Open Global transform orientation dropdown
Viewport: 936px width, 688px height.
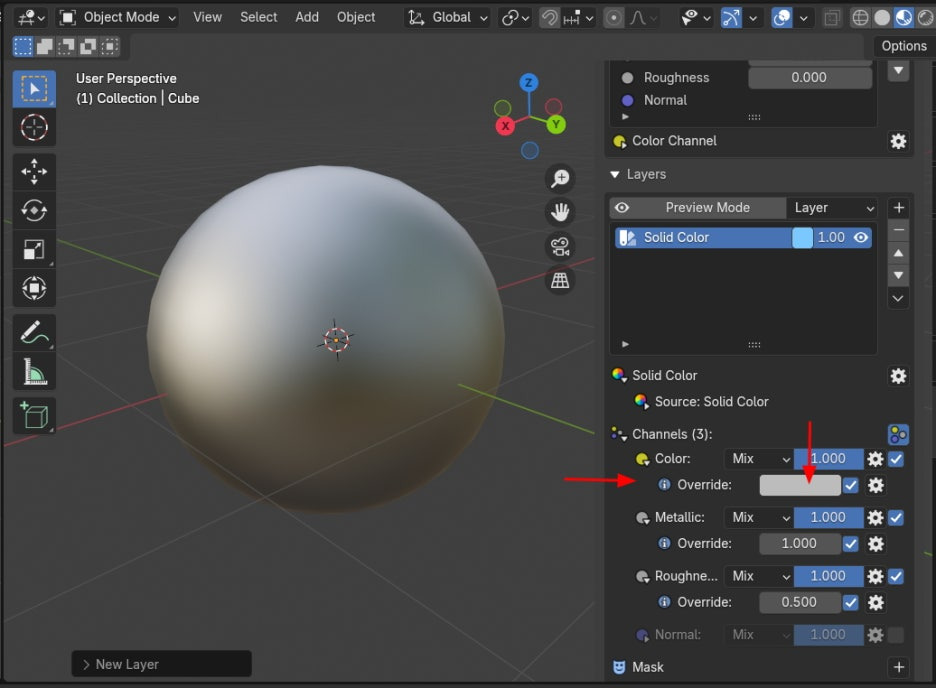[x=447, y=17]
